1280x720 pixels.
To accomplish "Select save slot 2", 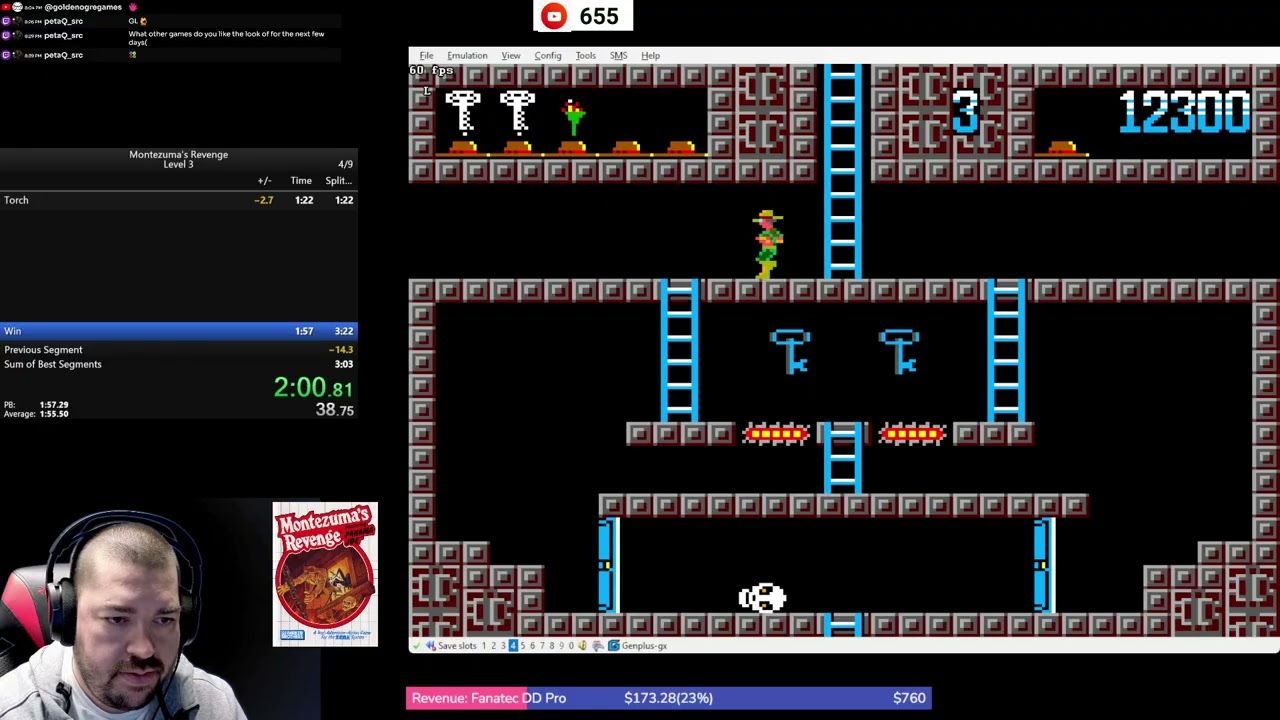I will (x=494, y=646).
